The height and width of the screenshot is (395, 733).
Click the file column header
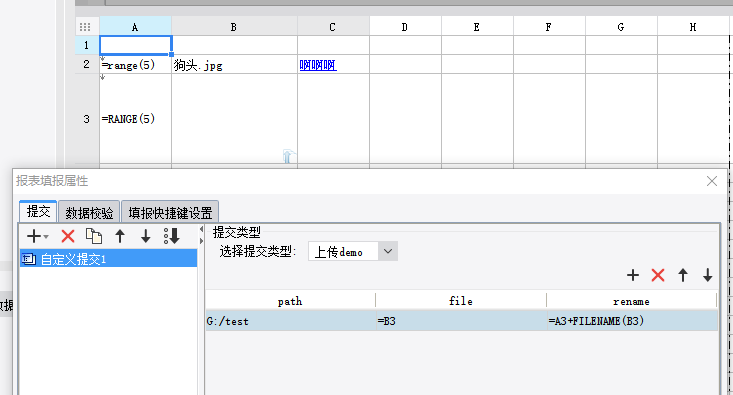pyautogui.click(x=460, y=301)
